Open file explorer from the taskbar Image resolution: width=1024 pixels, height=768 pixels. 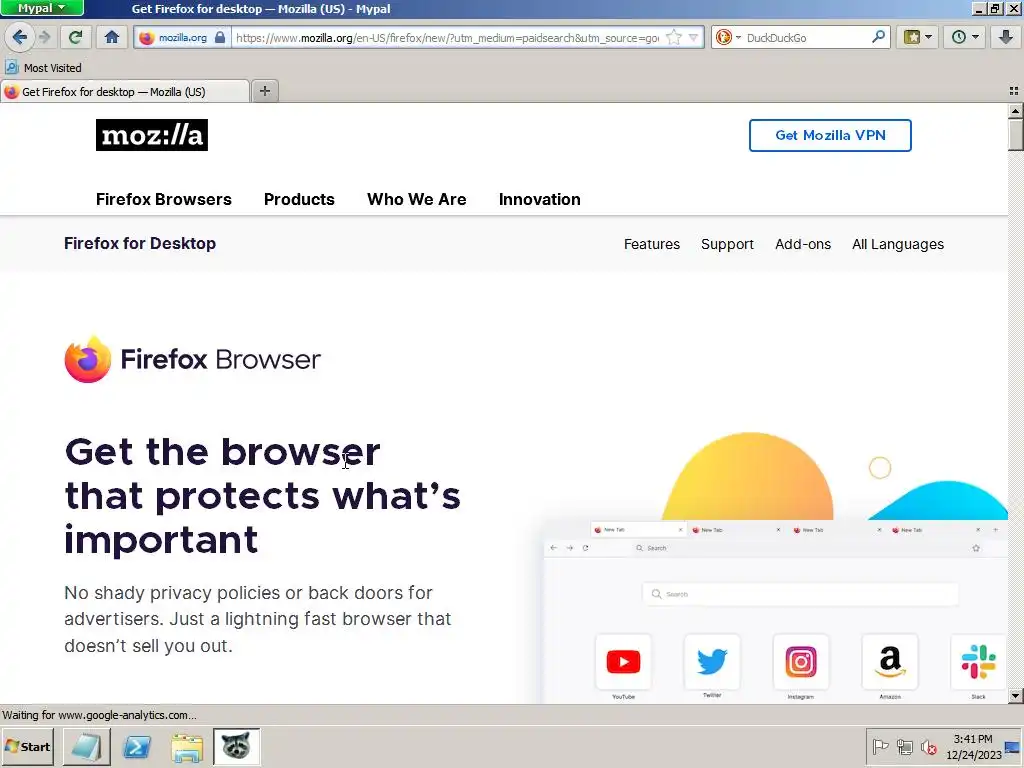187,746
